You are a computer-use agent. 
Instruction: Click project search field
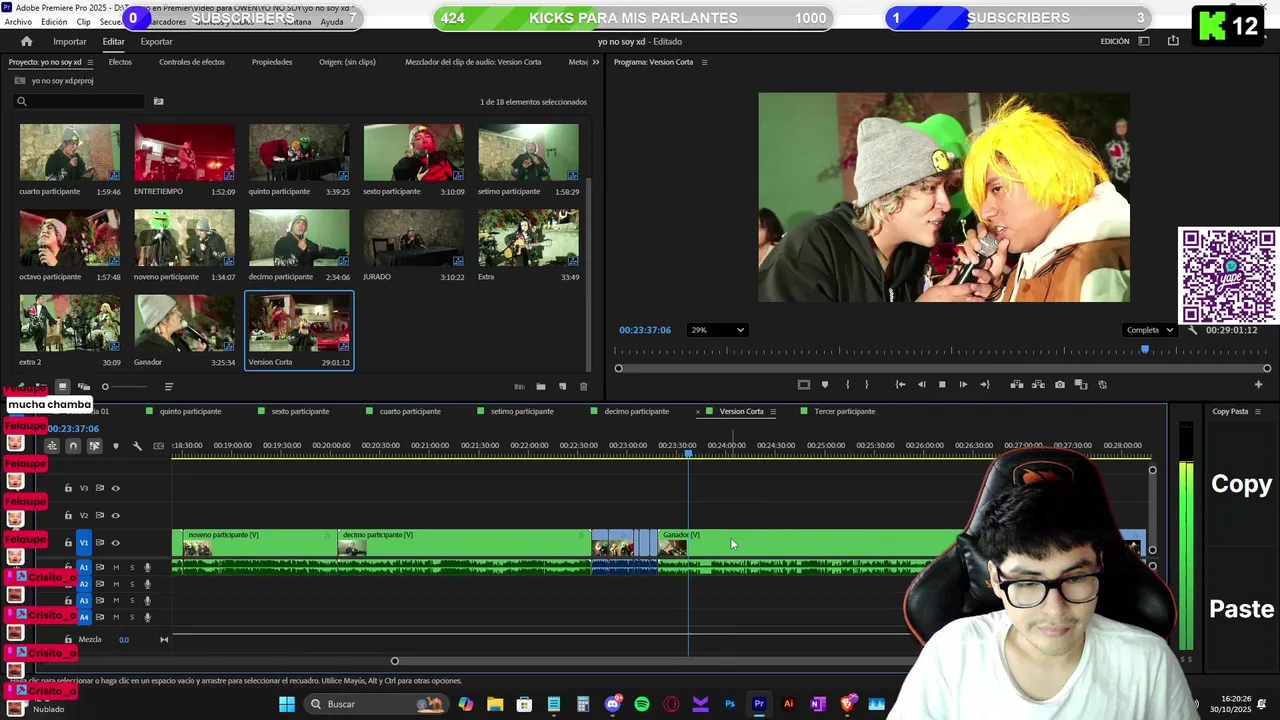click(80, 101)
